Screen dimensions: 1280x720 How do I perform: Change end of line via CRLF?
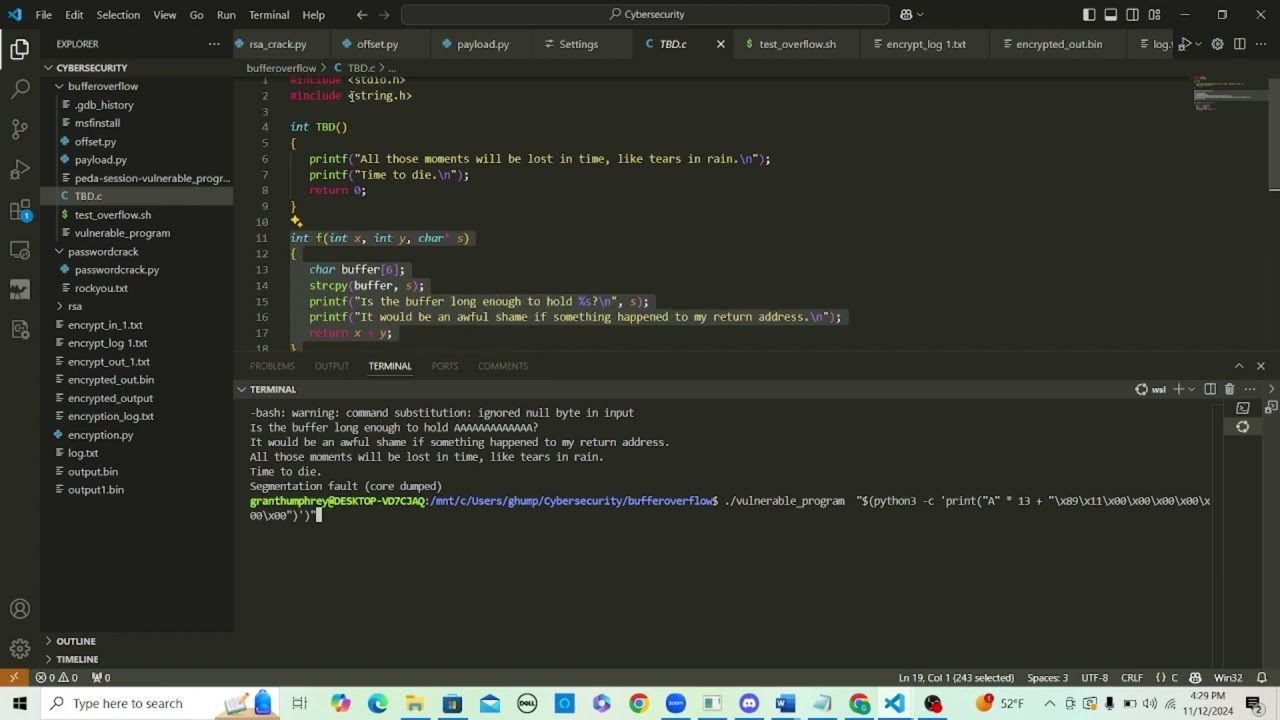click(x=1132, y=677)
